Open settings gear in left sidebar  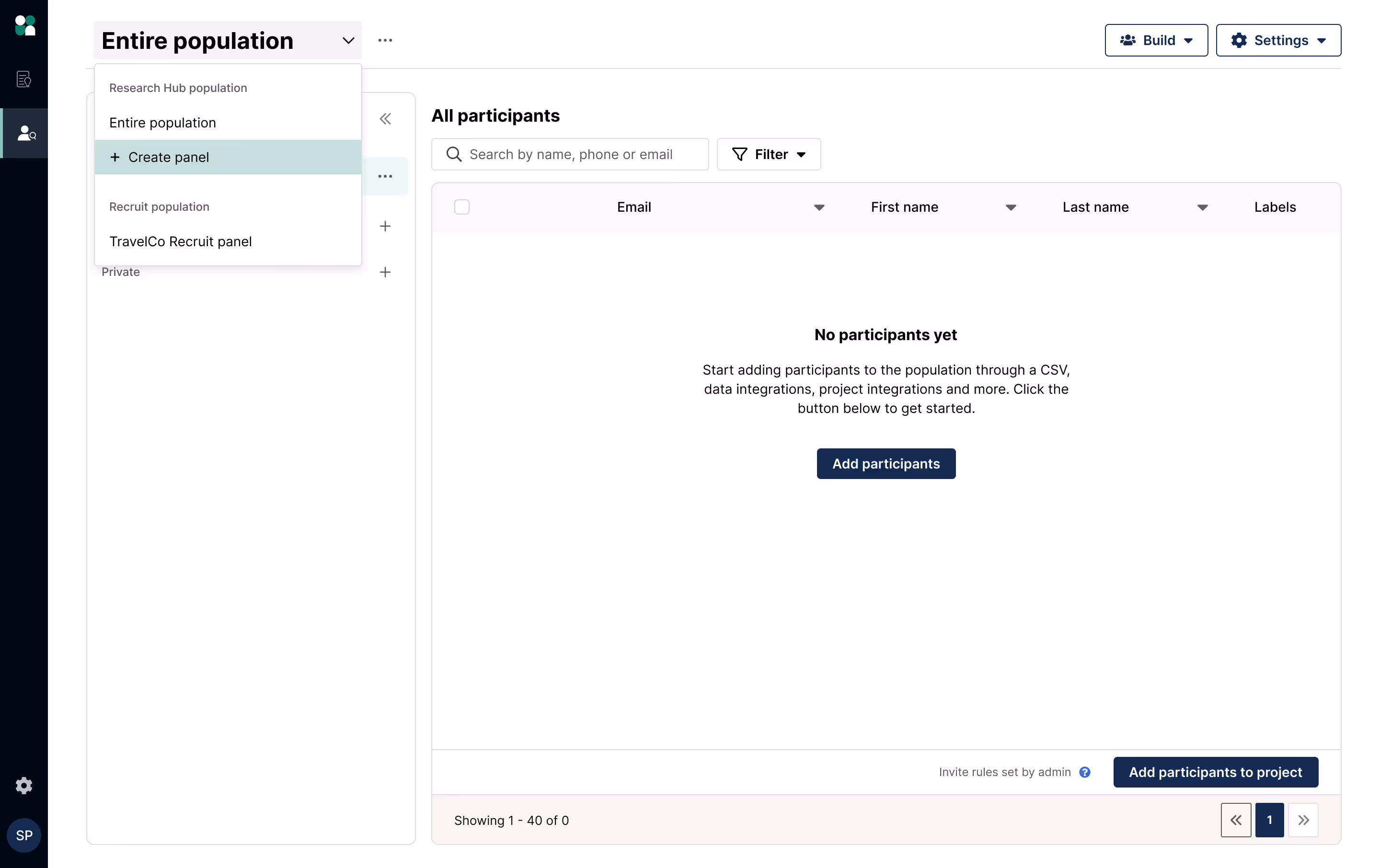click(x=23, y=785)
